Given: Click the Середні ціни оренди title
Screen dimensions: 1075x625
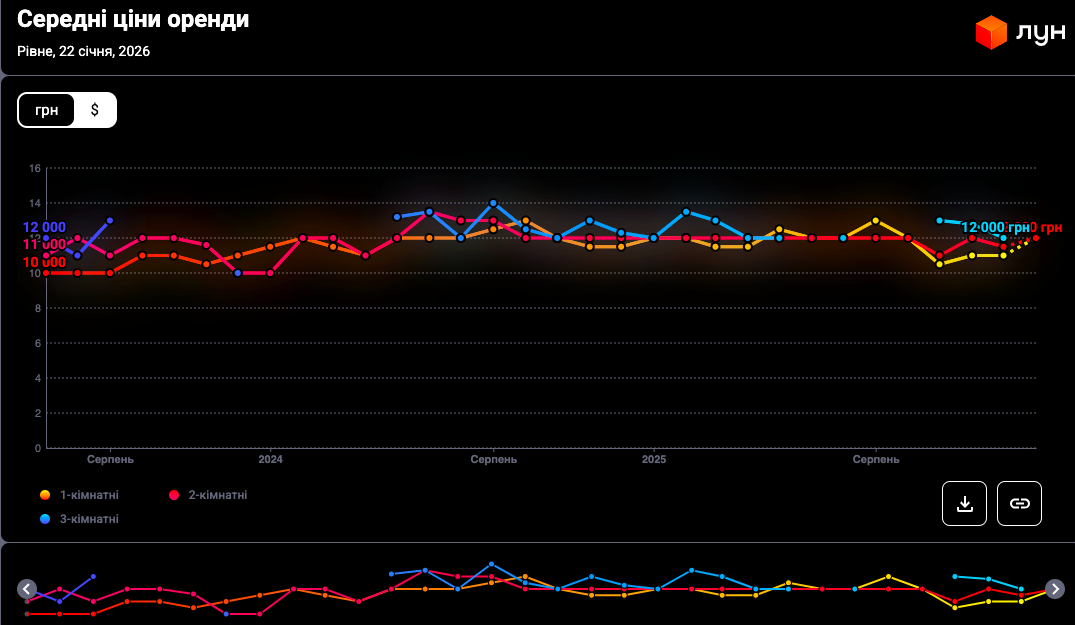Looking at the screenshot, I should (x=133, y=20).
